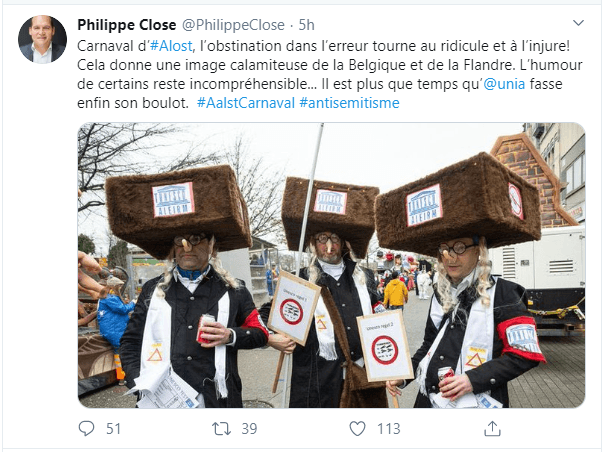Screen dimensions: 603x452
Task: Click the reply speech bubble icon
Action: point(86,428)
